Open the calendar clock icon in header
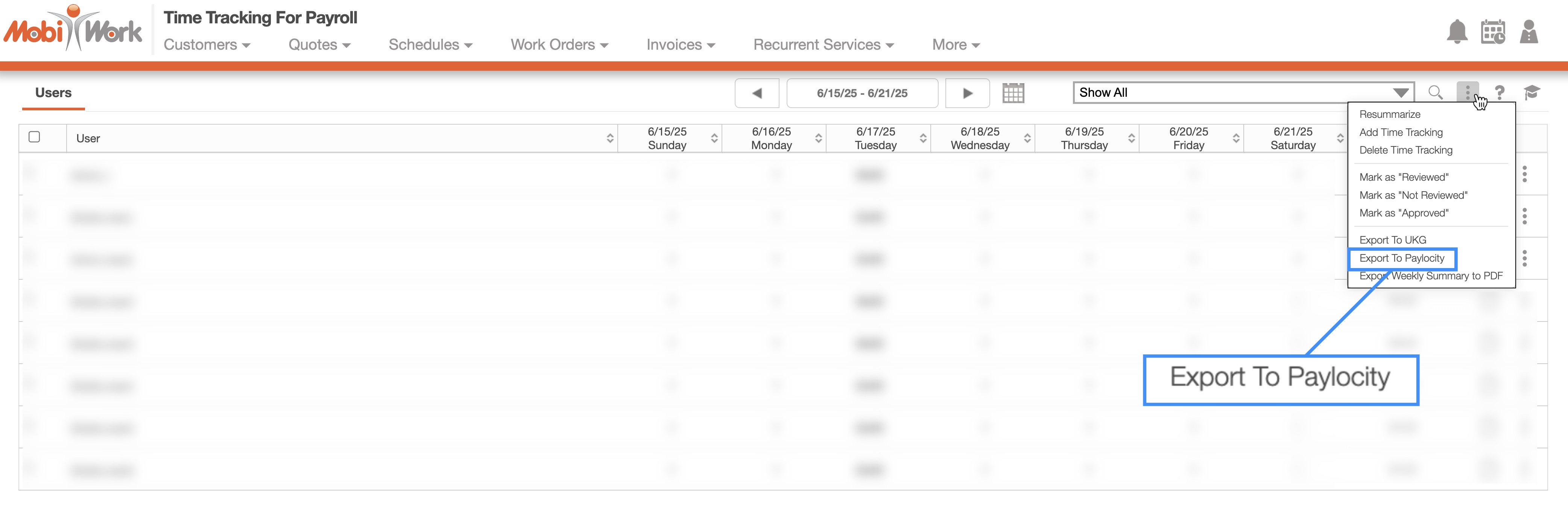This screenshot has height=512, width=1568. pyautogui.click(x=1492, y=32)
